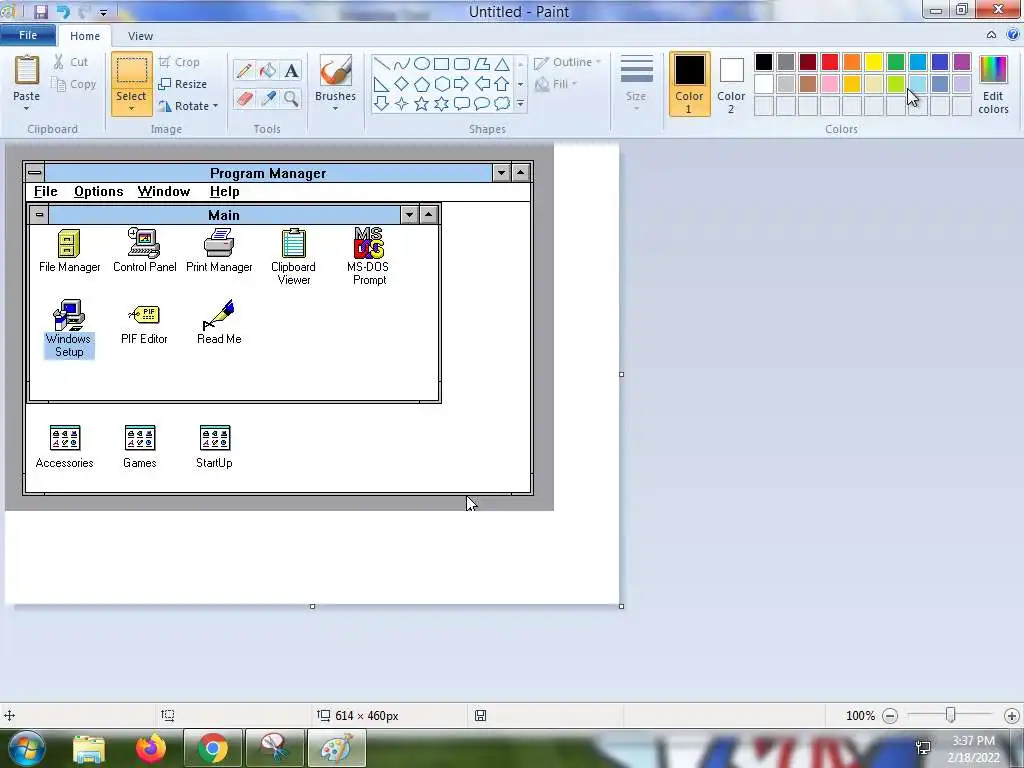Click the Cut command
The width and height of the screenshot is (1024, 768).
click(x=71, y=62)
